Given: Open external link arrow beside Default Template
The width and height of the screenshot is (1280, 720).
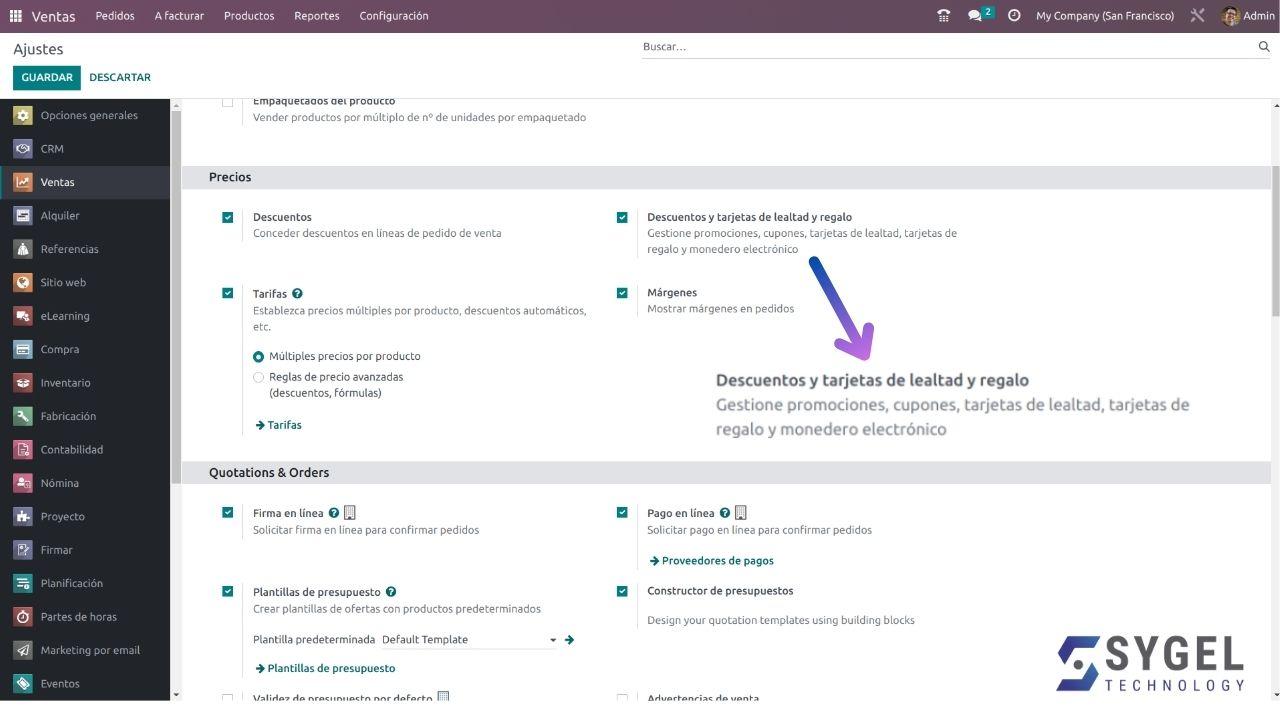Looking at the screenshot, I should coord(569,640).
